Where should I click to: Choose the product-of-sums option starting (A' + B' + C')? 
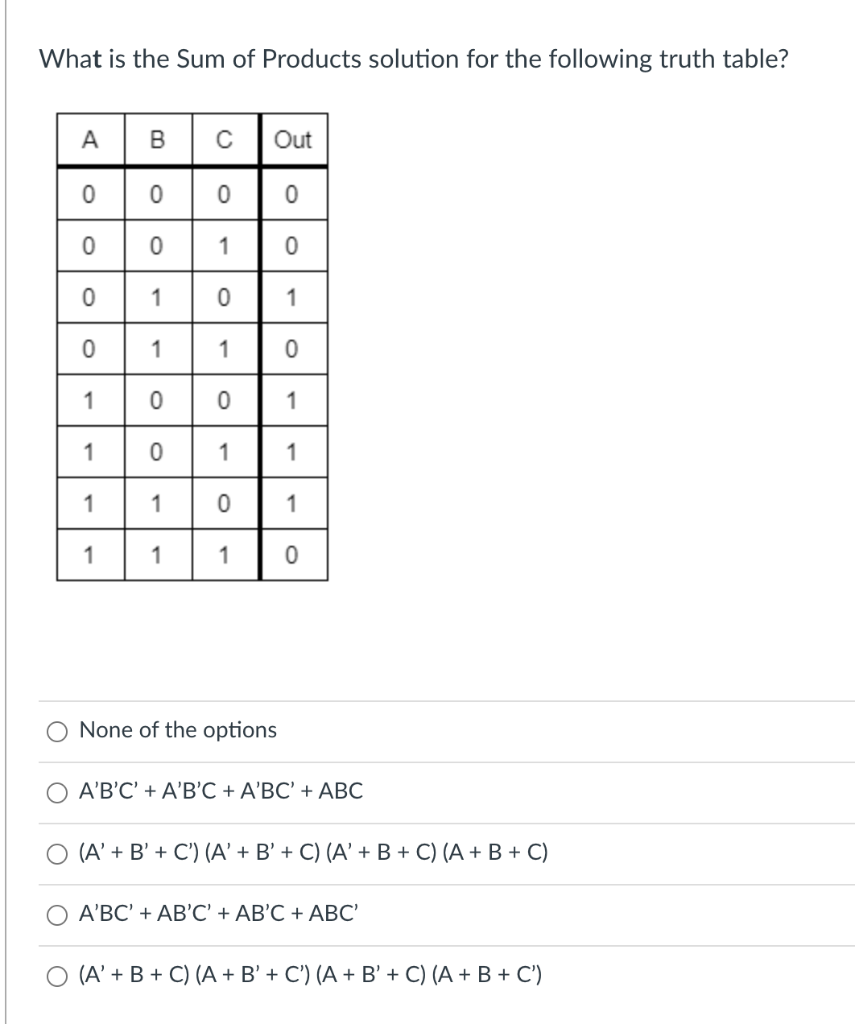pyautogui.click(x=57, y=851)
